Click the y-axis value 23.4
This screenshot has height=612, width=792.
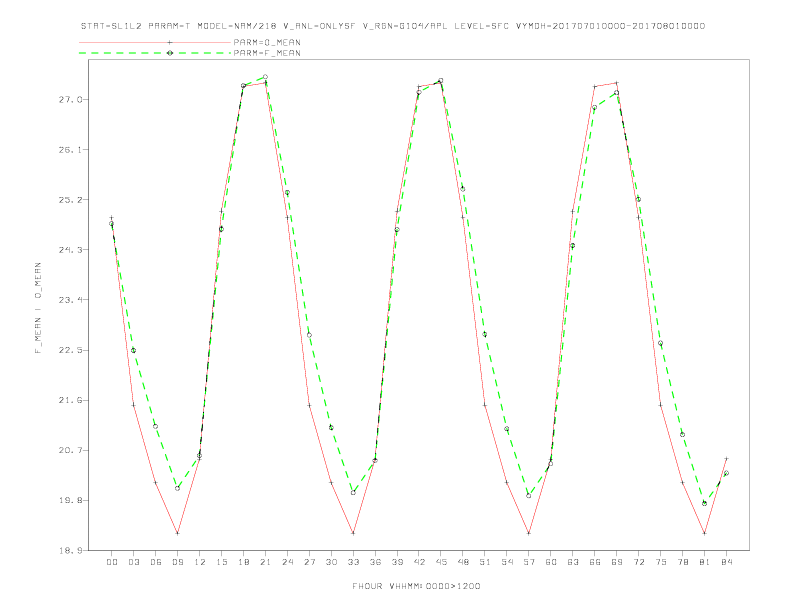pos(70,300)
